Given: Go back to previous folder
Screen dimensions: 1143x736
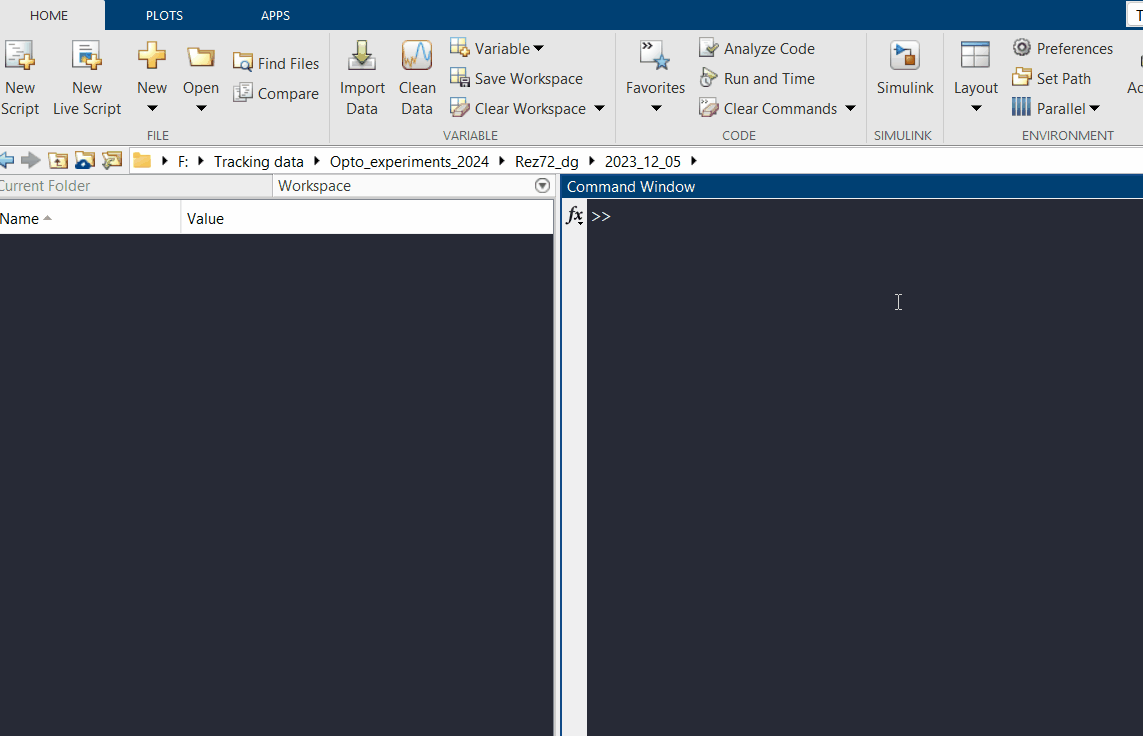Looking at the screenshot, I should tap(7, 160).
